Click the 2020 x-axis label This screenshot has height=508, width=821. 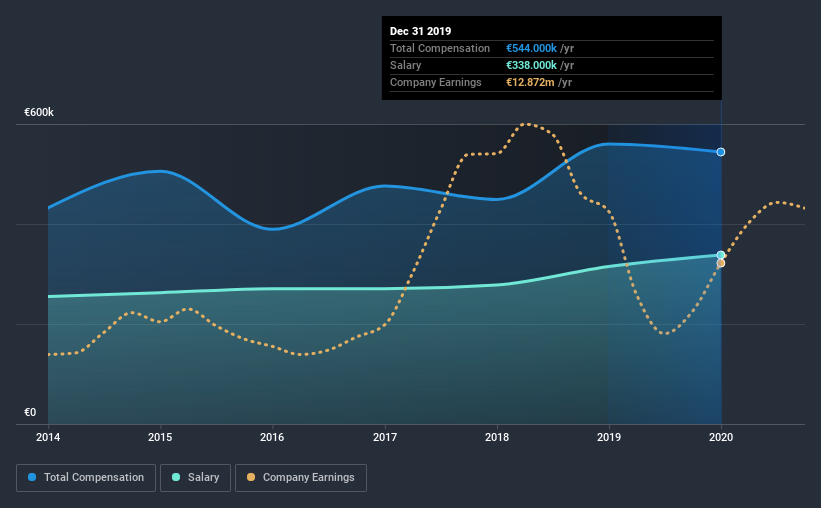pyautogui.click(x=721, y=437)
